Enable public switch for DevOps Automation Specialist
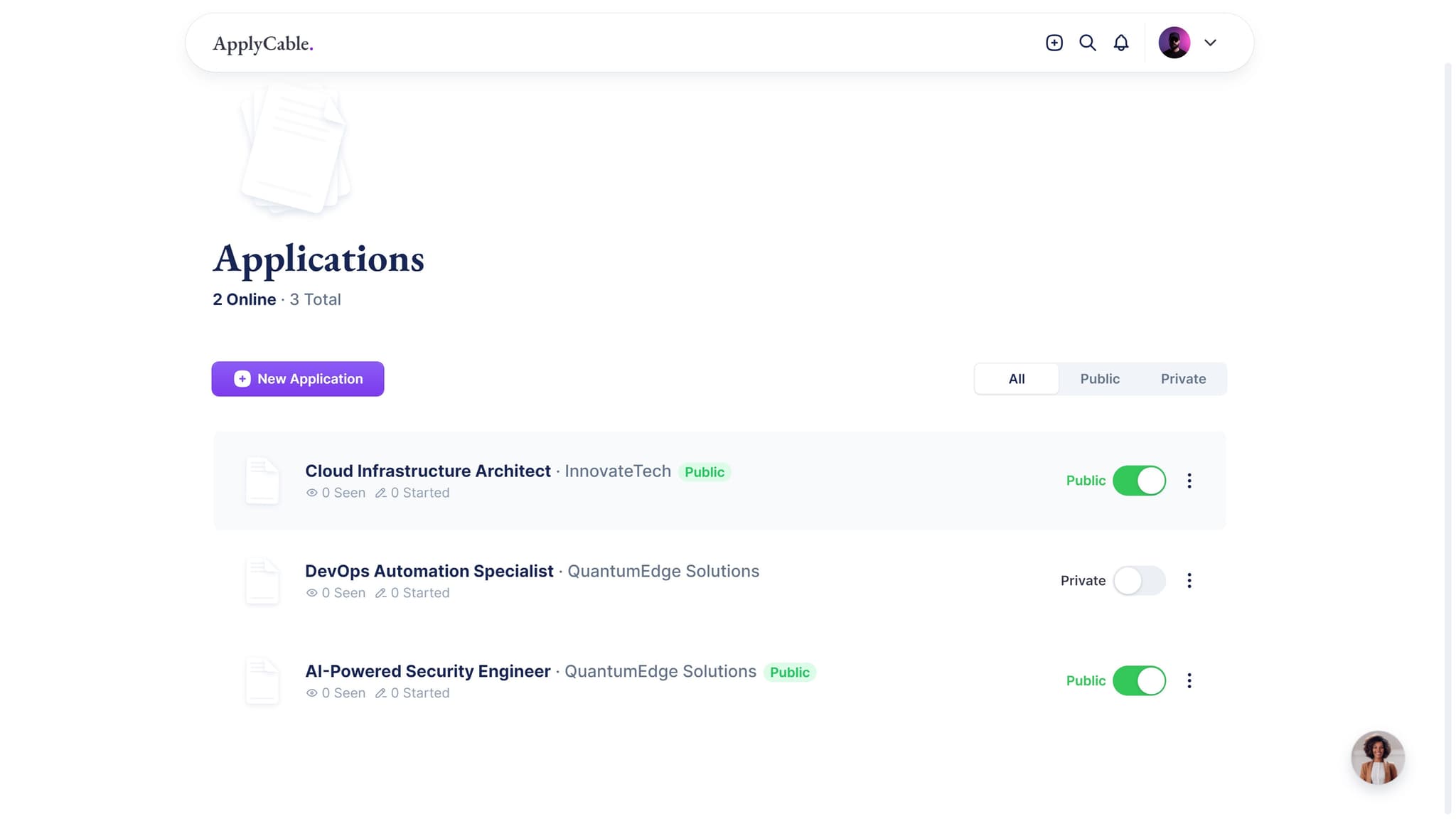This screenshot has height=819, width=1456. 1139,581
